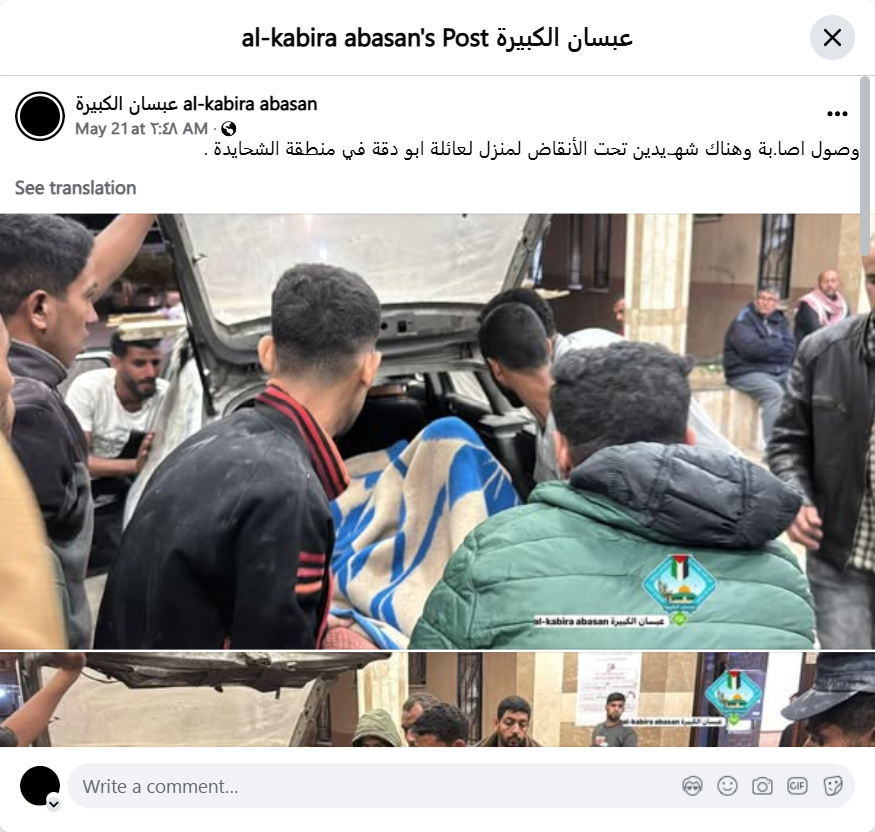Screen dimensions: 875x832
Task: Open the emoji picker in comment box
Action: pos(727,786)
